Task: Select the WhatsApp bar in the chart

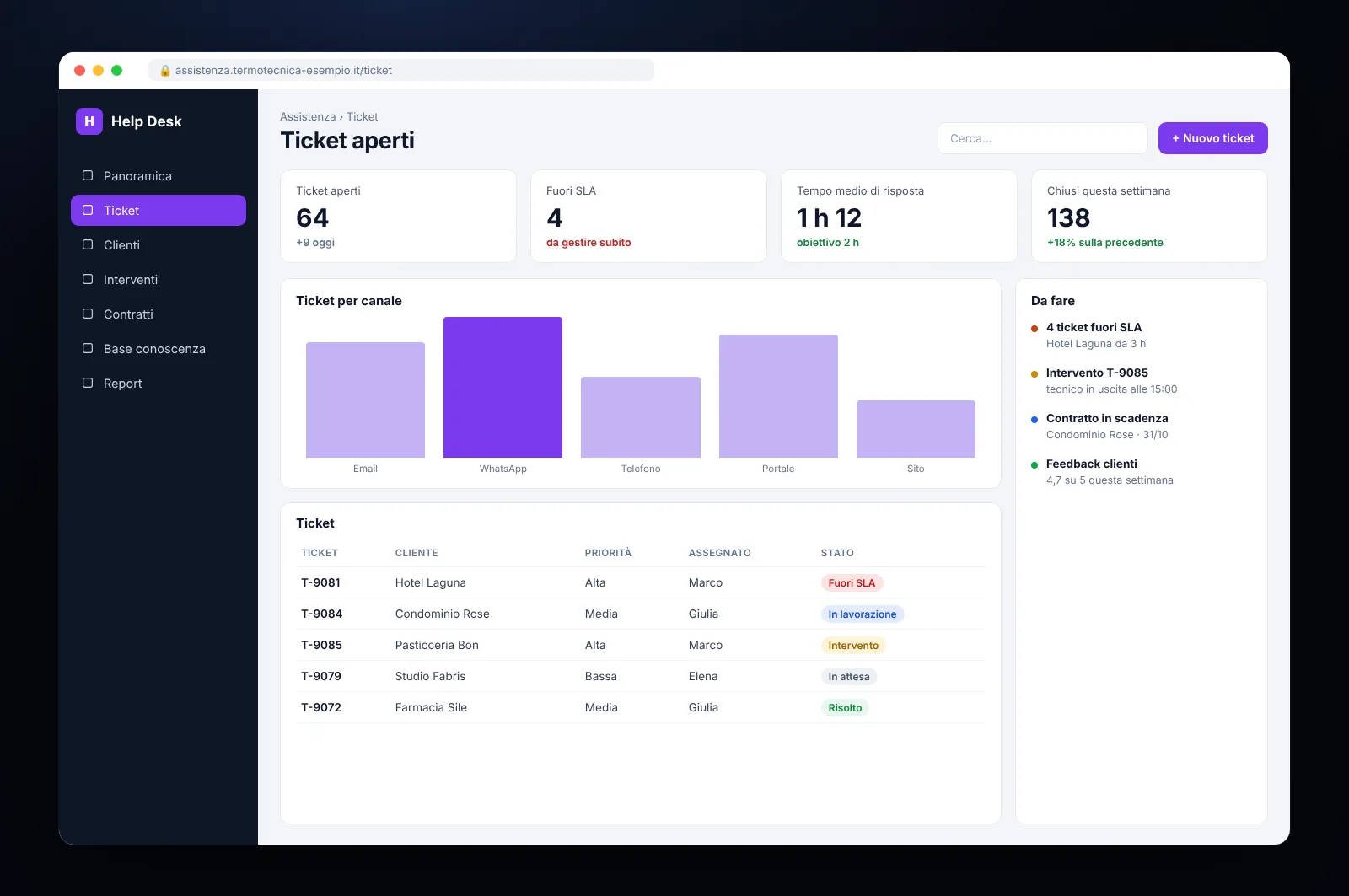Action: tap(503, 388)
